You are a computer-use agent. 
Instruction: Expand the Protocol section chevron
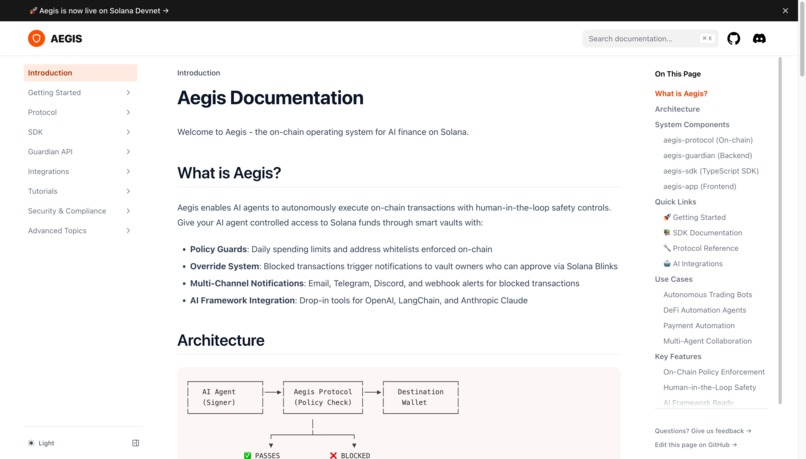(128, 112)
